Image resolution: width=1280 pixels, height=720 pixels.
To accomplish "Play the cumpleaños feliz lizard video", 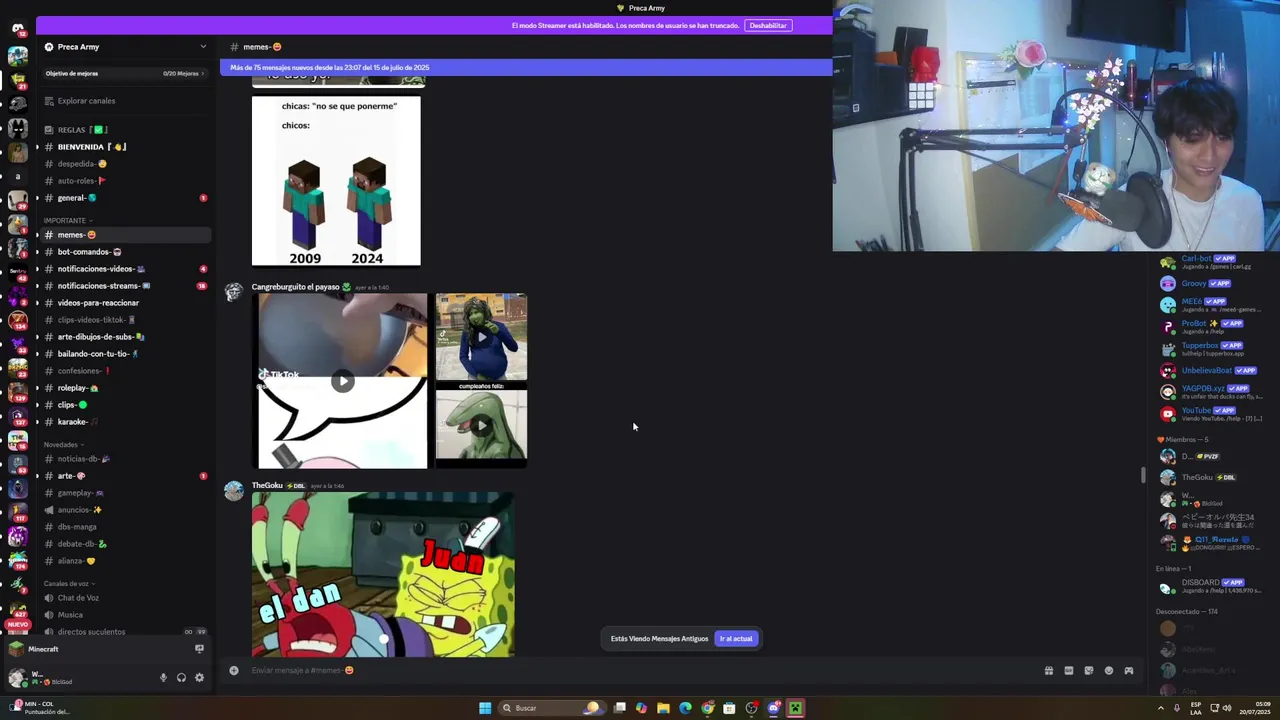I will point(481,425).
